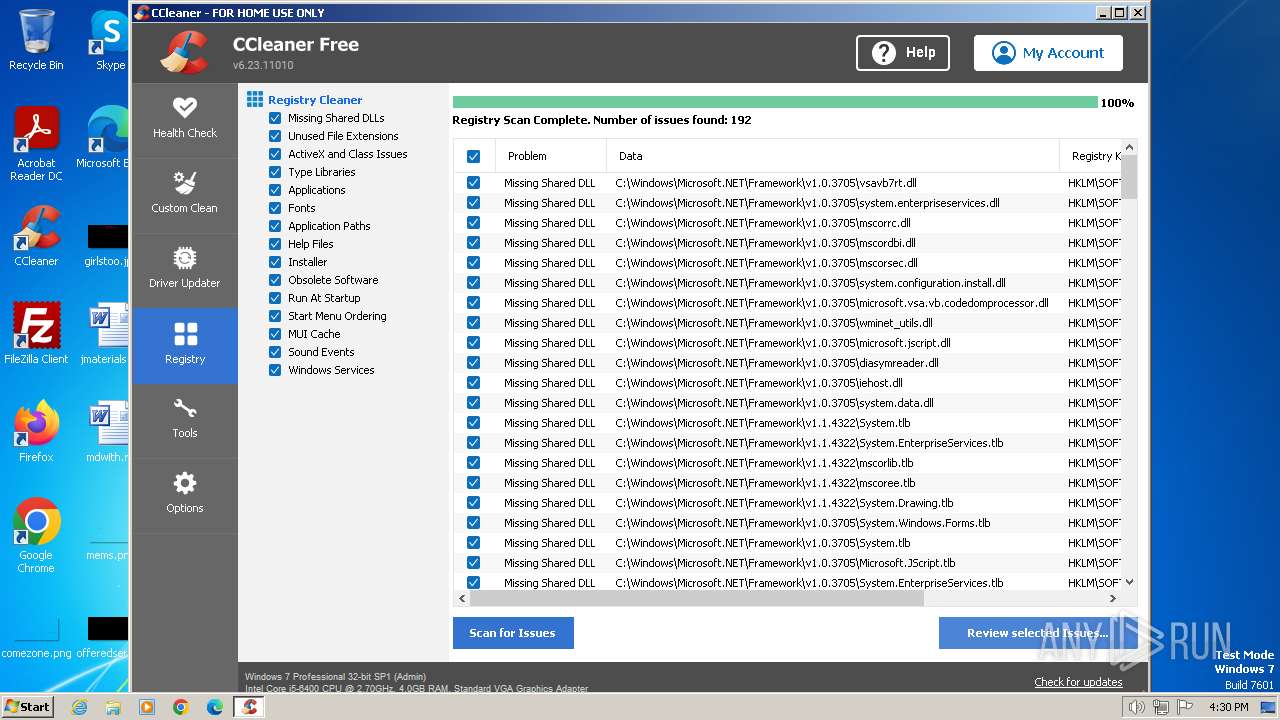Open My Account

tap(1048, 53)
